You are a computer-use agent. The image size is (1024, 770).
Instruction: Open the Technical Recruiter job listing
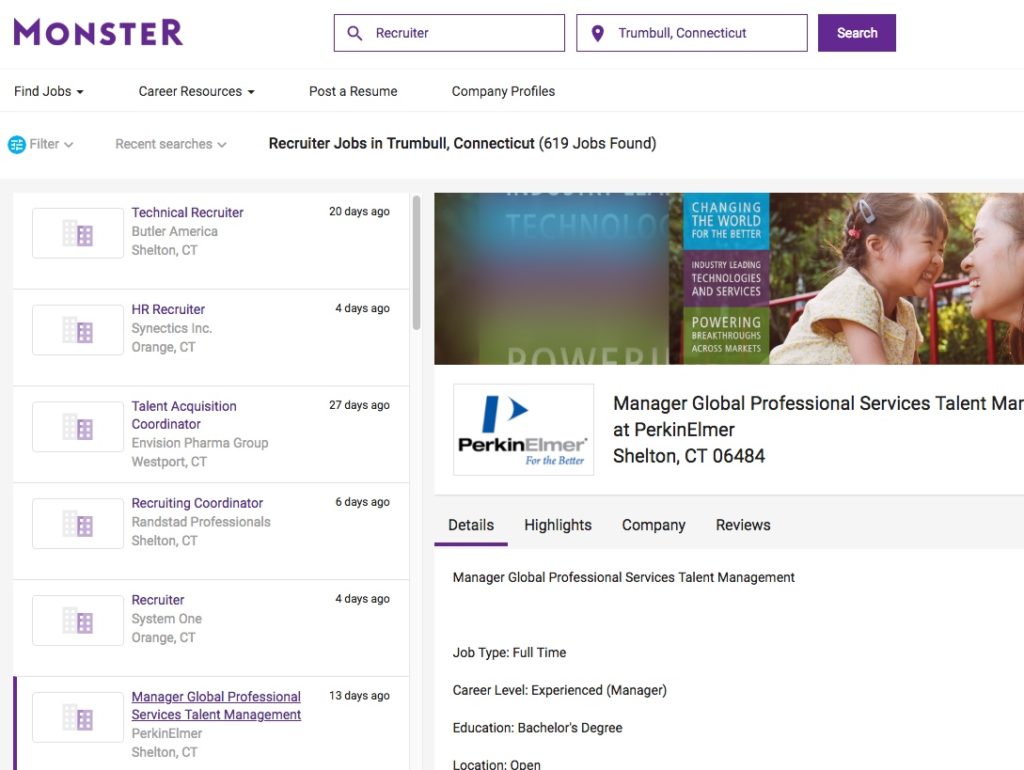188,212
